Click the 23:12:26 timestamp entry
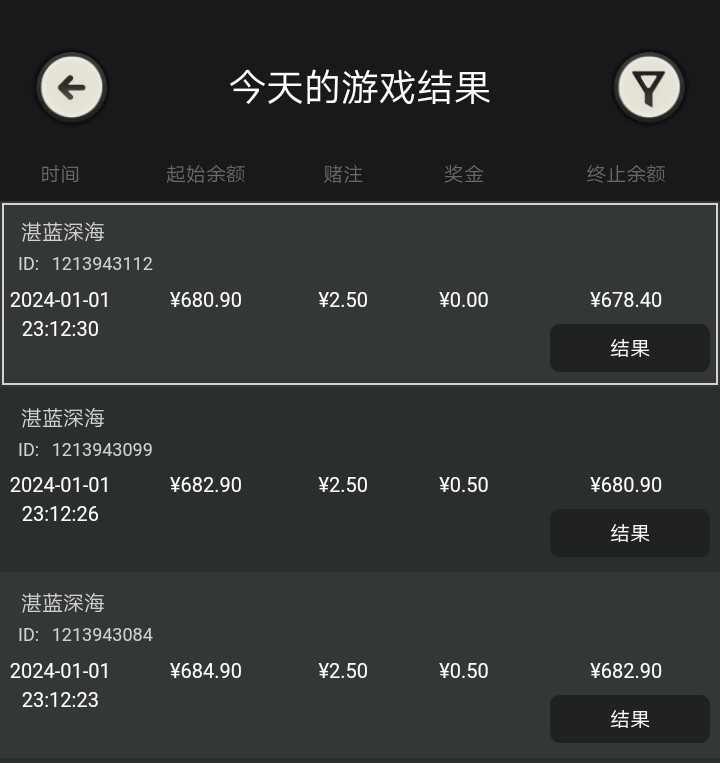This screenshot has height=763, width=720. click(x=60, y=514)
